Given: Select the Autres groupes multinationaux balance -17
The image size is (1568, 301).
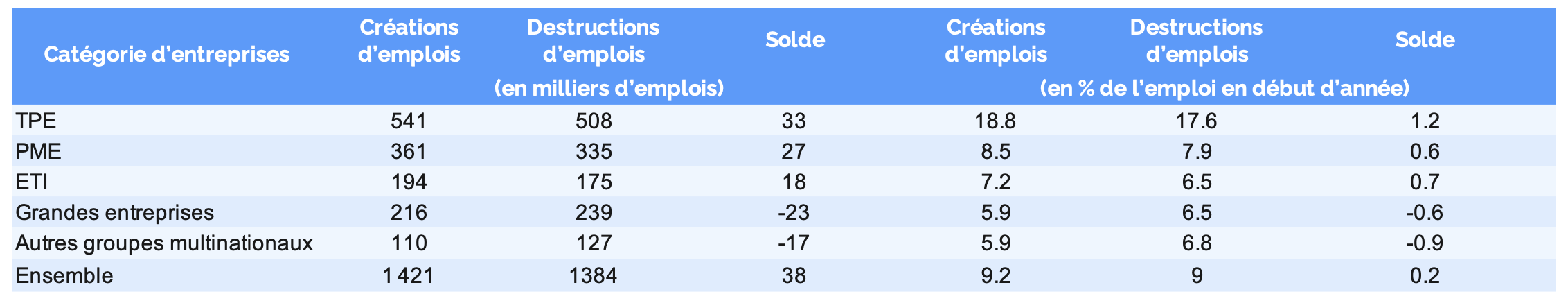Looking at the screenshot, I should pos(794,243).
